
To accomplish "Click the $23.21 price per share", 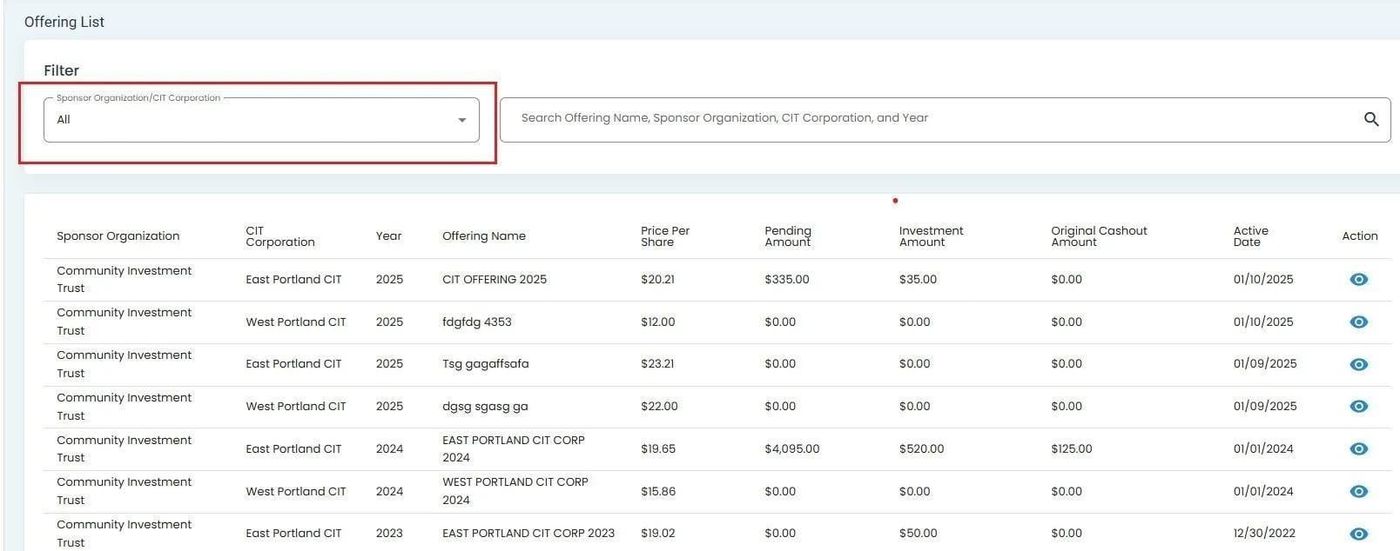I will [x=658, y=364].
